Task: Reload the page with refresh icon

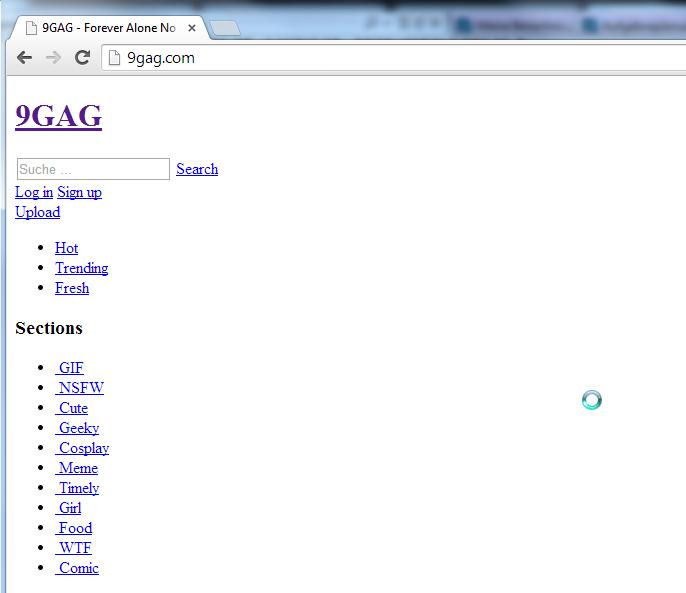Action: pos(82,58)
